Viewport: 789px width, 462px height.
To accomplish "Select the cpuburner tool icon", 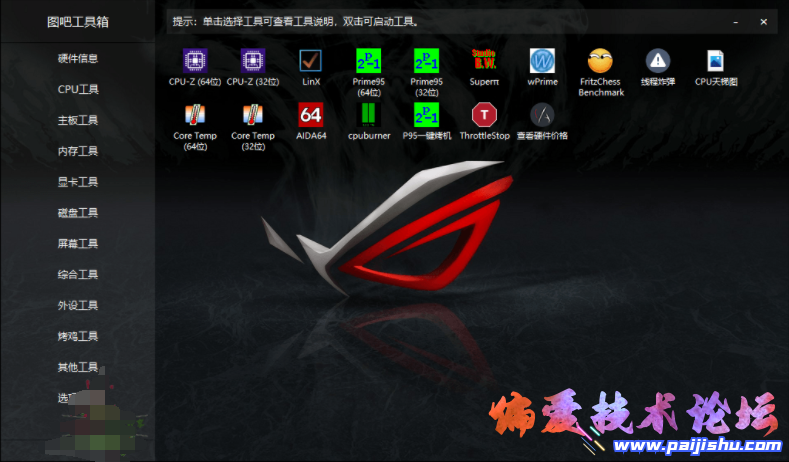I will click(369, 114).
